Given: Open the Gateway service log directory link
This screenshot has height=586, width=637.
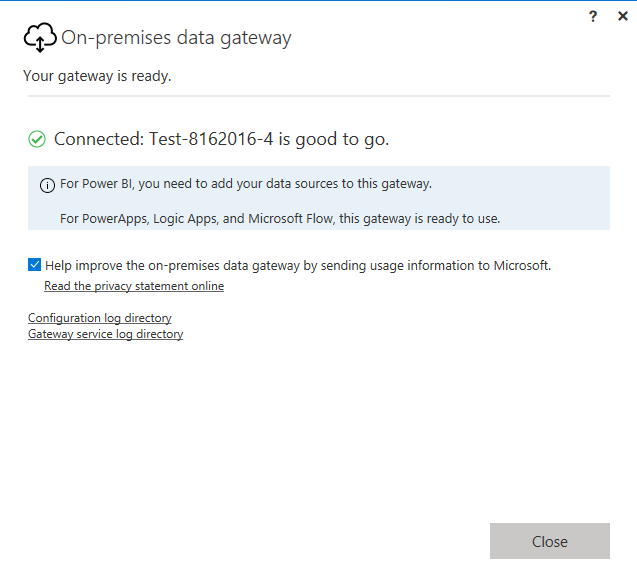Looking at the screenshot, I should click(105, 334).
